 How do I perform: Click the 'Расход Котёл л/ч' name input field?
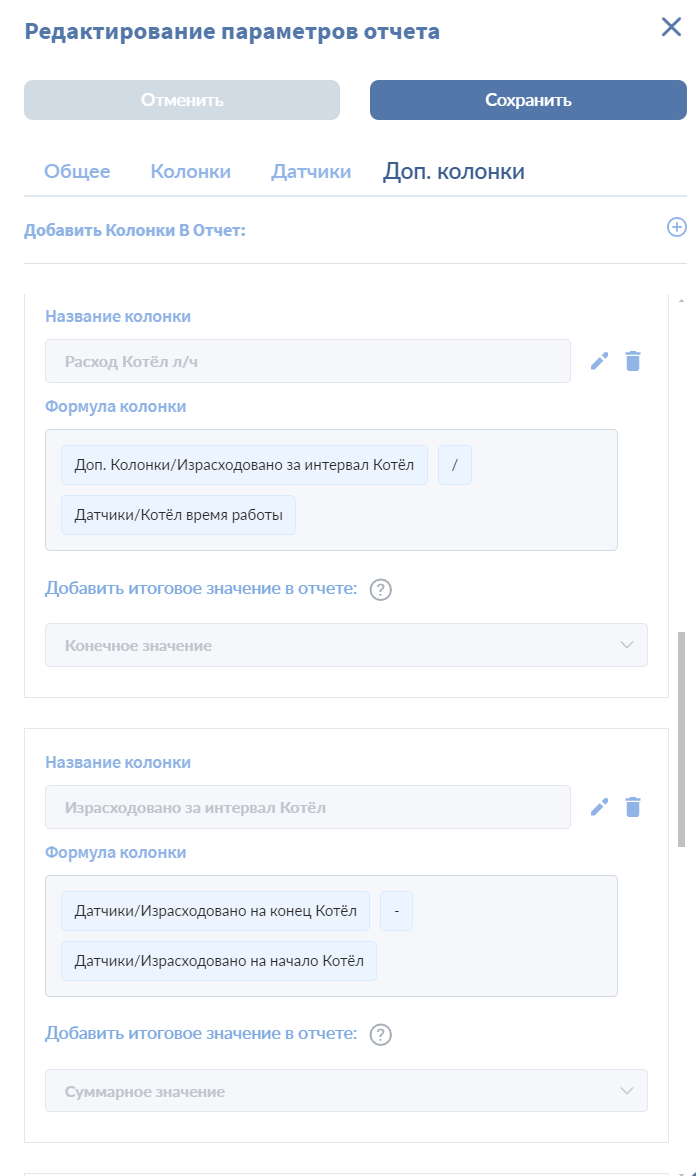pyautogui.click(x=307, y=361)
